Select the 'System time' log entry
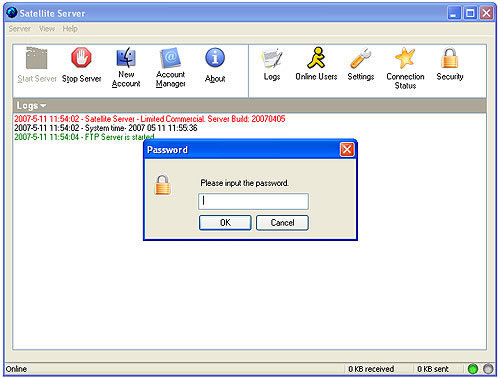The width and height of the screenshot is (500, 378). [106, 128]
